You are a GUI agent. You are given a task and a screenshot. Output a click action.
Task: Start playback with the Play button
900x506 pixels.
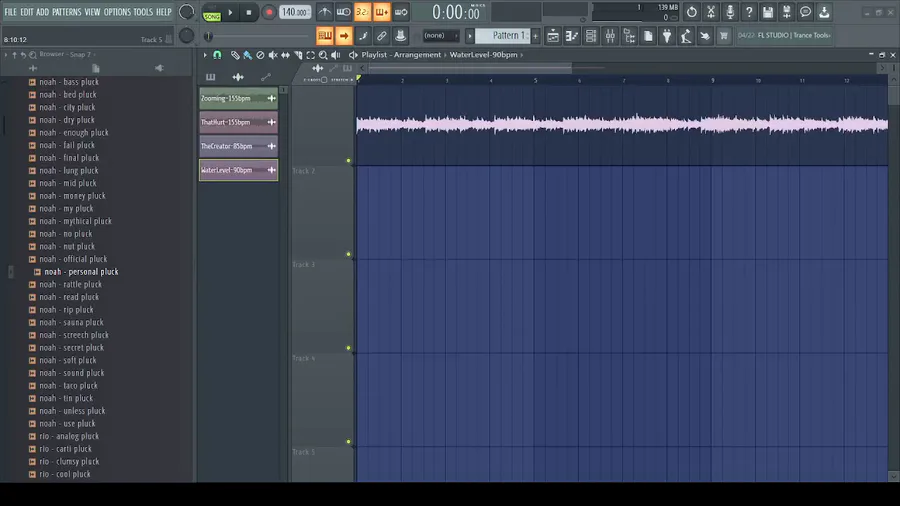point(230,12)
